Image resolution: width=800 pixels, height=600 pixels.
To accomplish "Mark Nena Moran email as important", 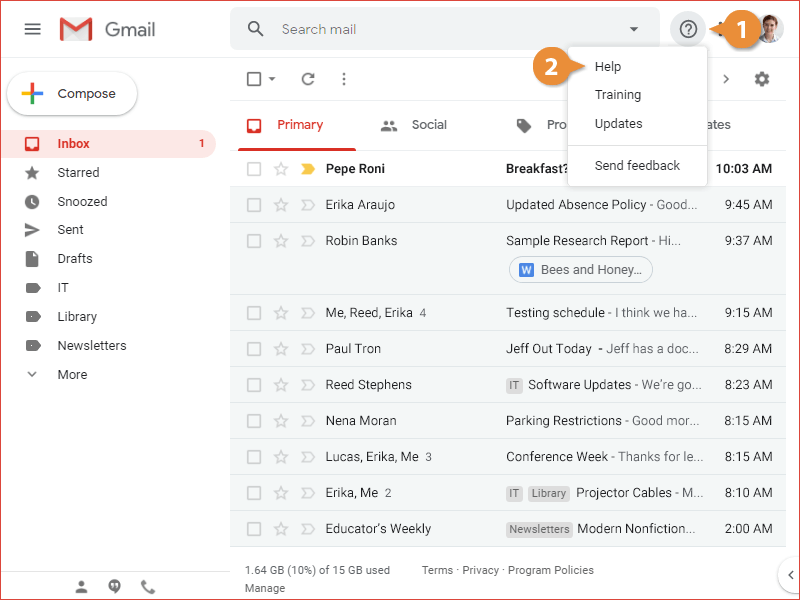I will (308, 421).
